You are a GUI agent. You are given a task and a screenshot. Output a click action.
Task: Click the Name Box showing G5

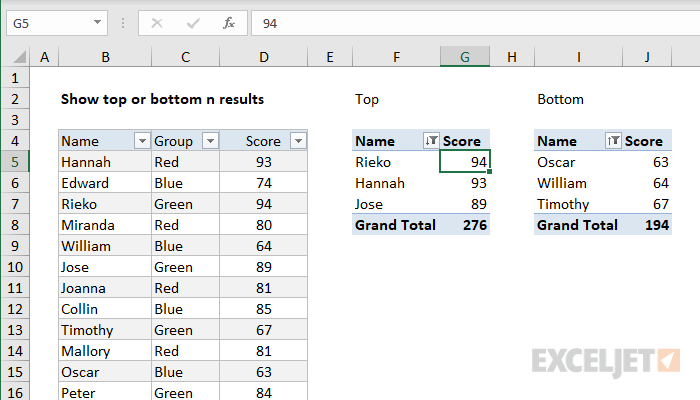[48, 22]
